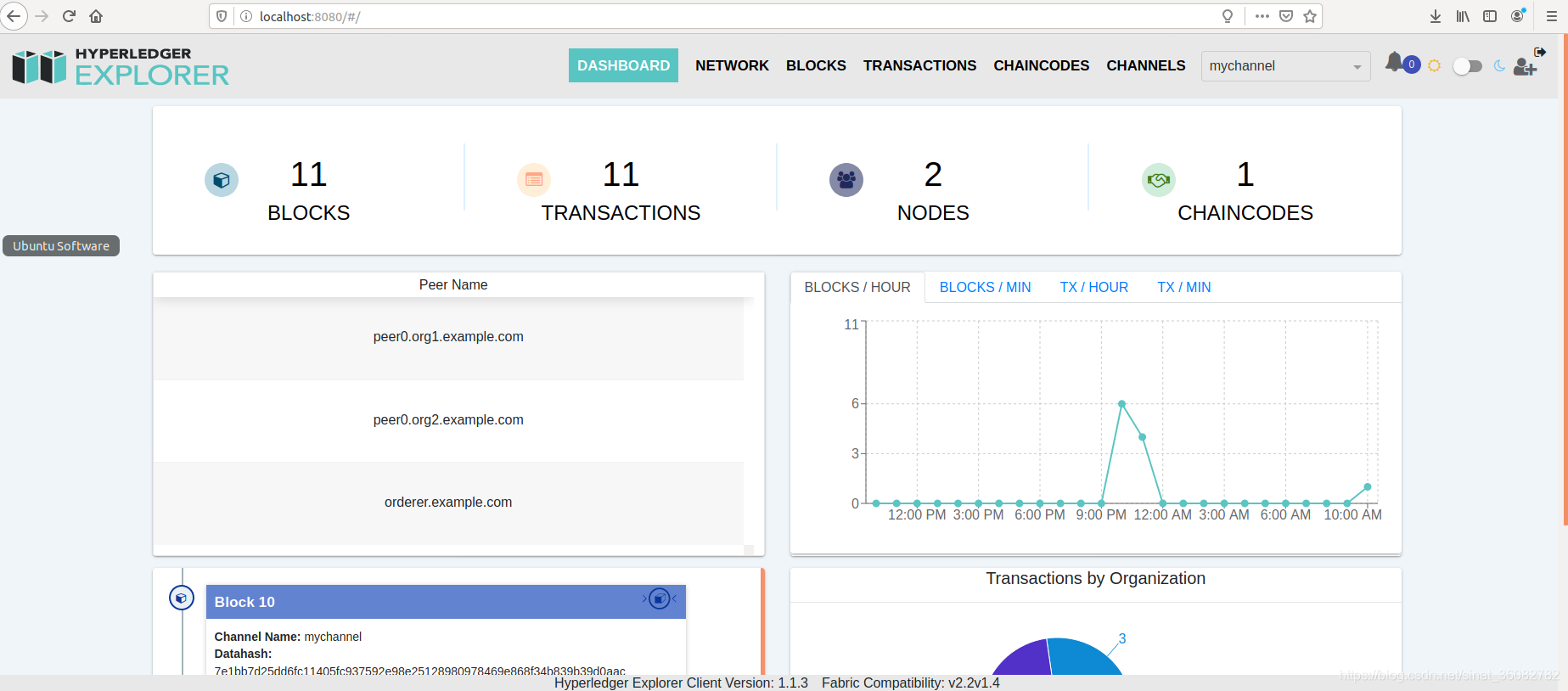The width and height of the screenshot is (1568, 691).
Task: Open the Firefox account icon
Action: (x=1517, y=16)
